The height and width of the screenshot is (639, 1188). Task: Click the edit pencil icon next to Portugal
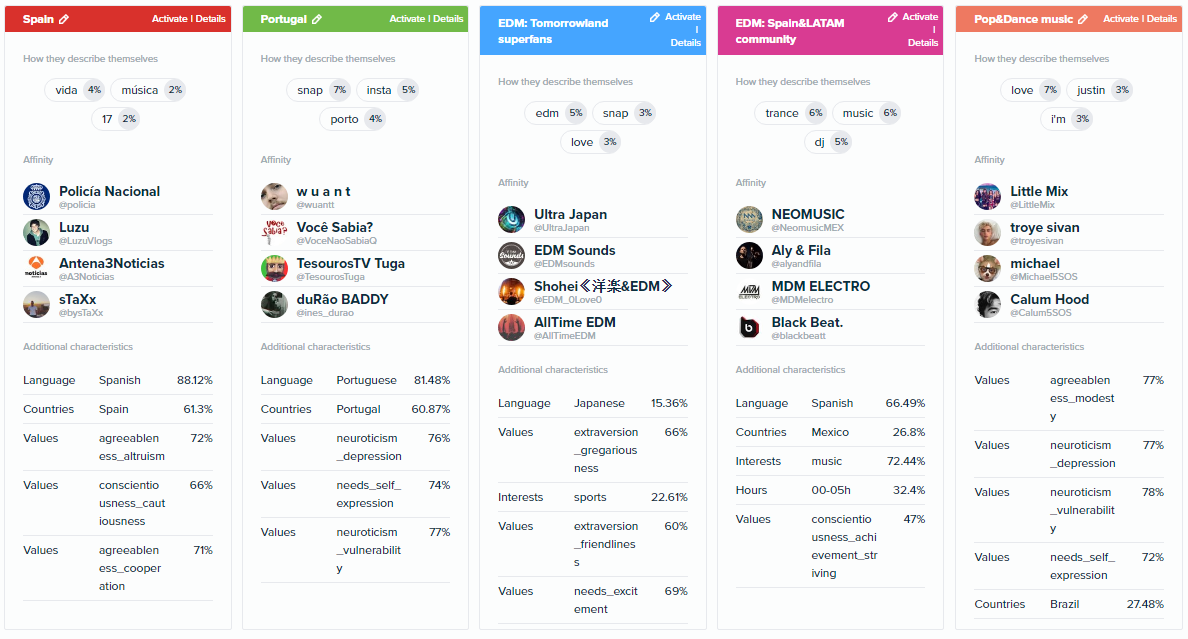[x=317, y=19]
